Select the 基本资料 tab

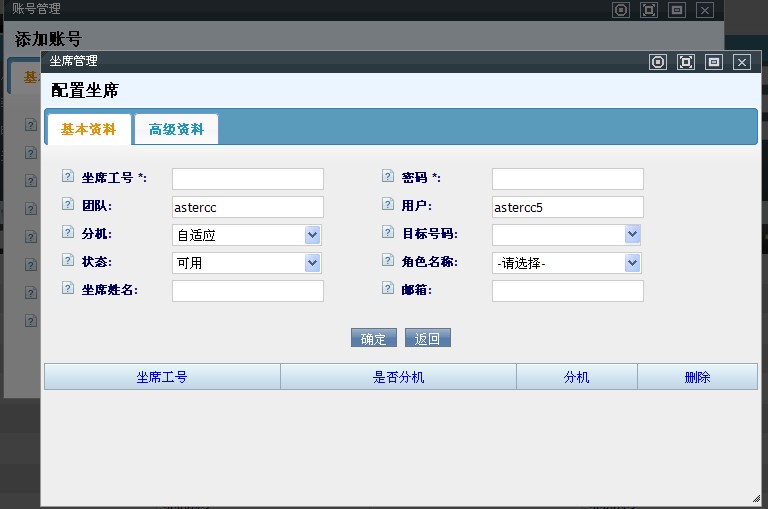[x=89, y=130]
